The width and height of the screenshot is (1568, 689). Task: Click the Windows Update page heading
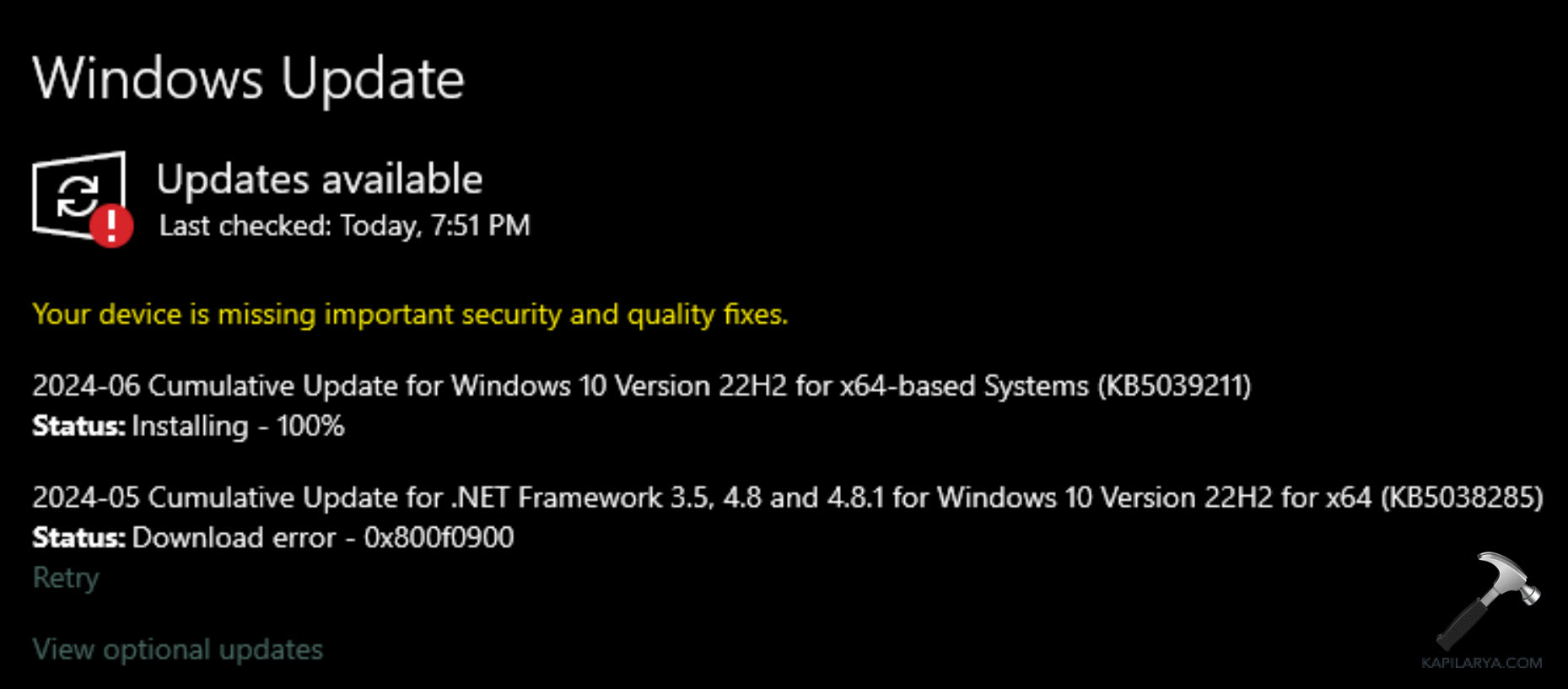pyautogui.click(x=248, y=79)
